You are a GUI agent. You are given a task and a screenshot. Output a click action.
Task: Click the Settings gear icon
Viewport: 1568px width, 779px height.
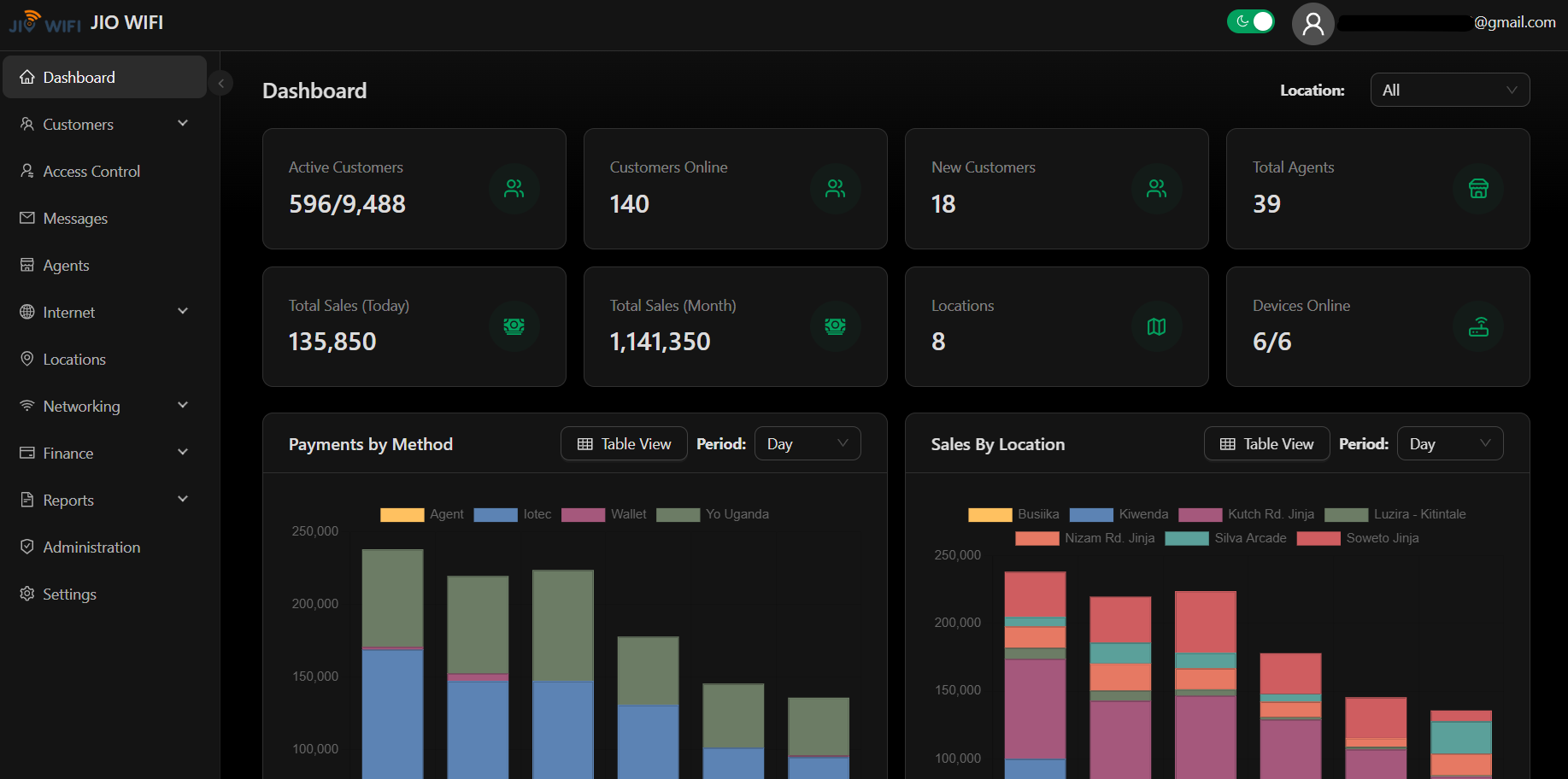coord(27,594)
